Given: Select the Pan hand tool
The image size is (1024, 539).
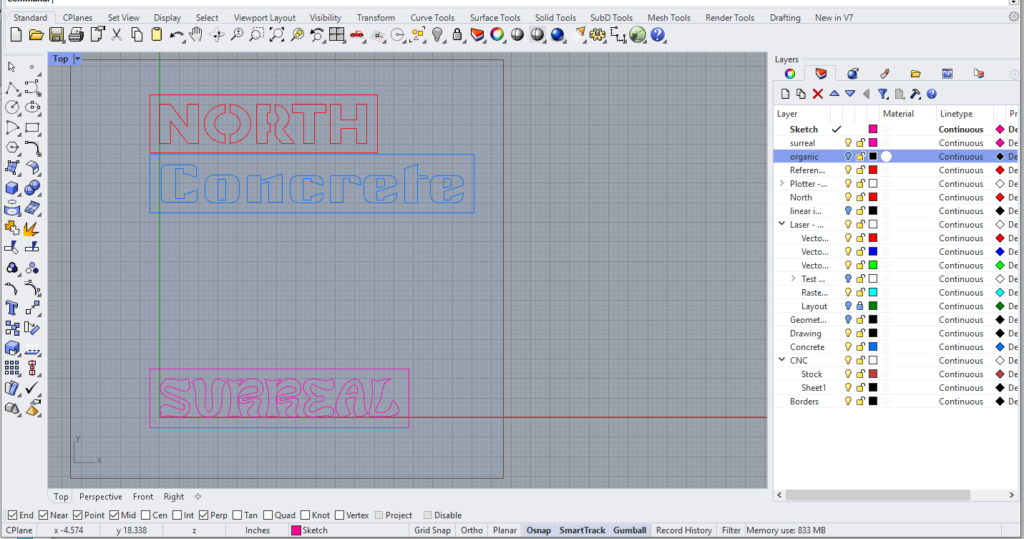Looking at the screenshot, I should point(196,35).
